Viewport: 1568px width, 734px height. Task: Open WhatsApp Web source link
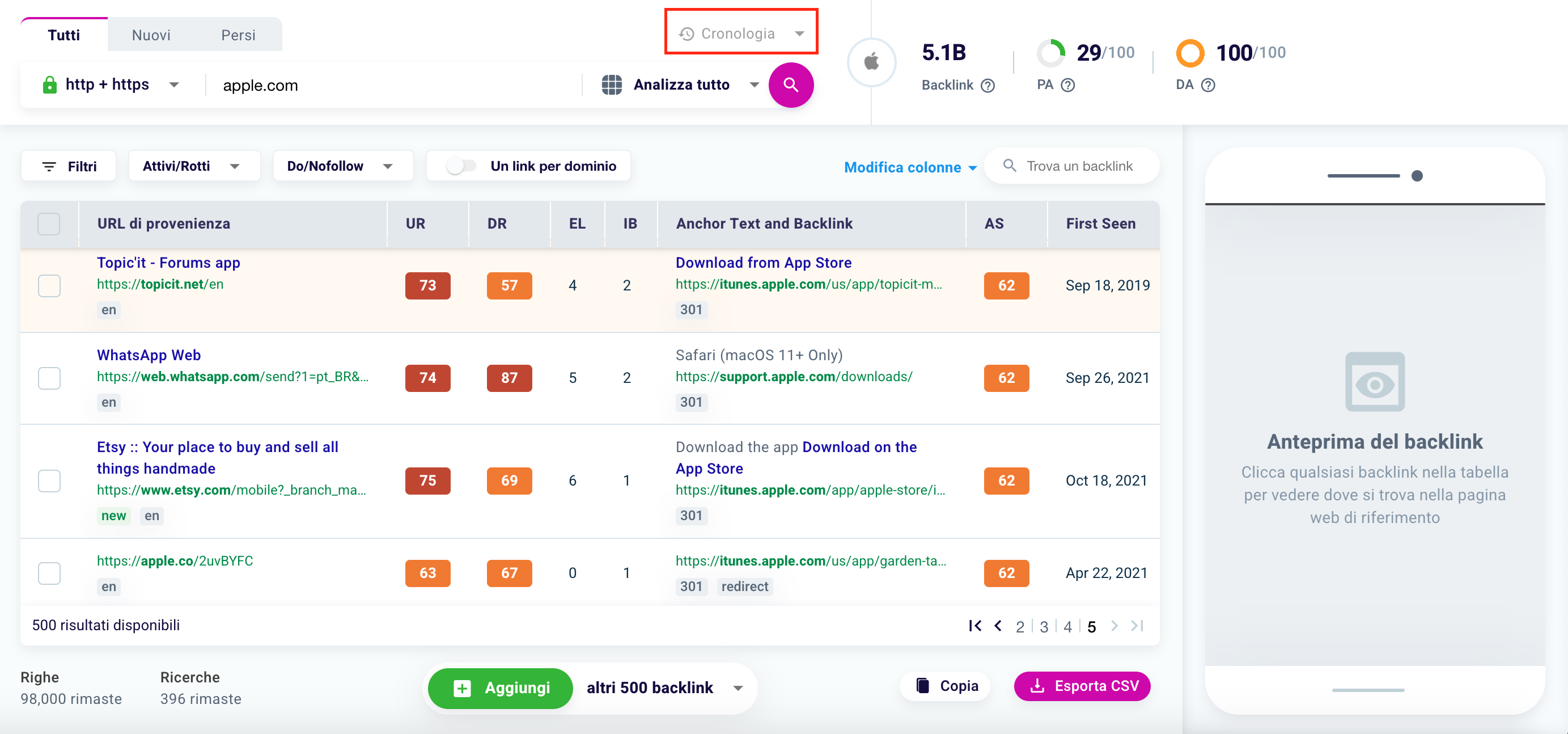(x=149, y=355)
